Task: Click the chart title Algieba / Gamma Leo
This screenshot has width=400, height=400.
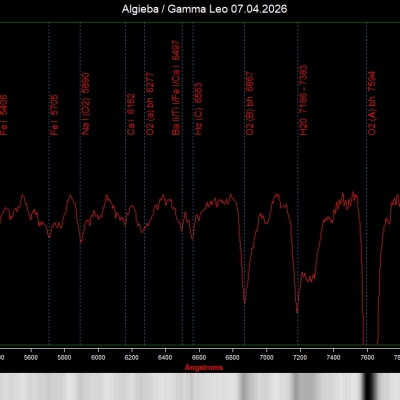Action: [204, 9]
